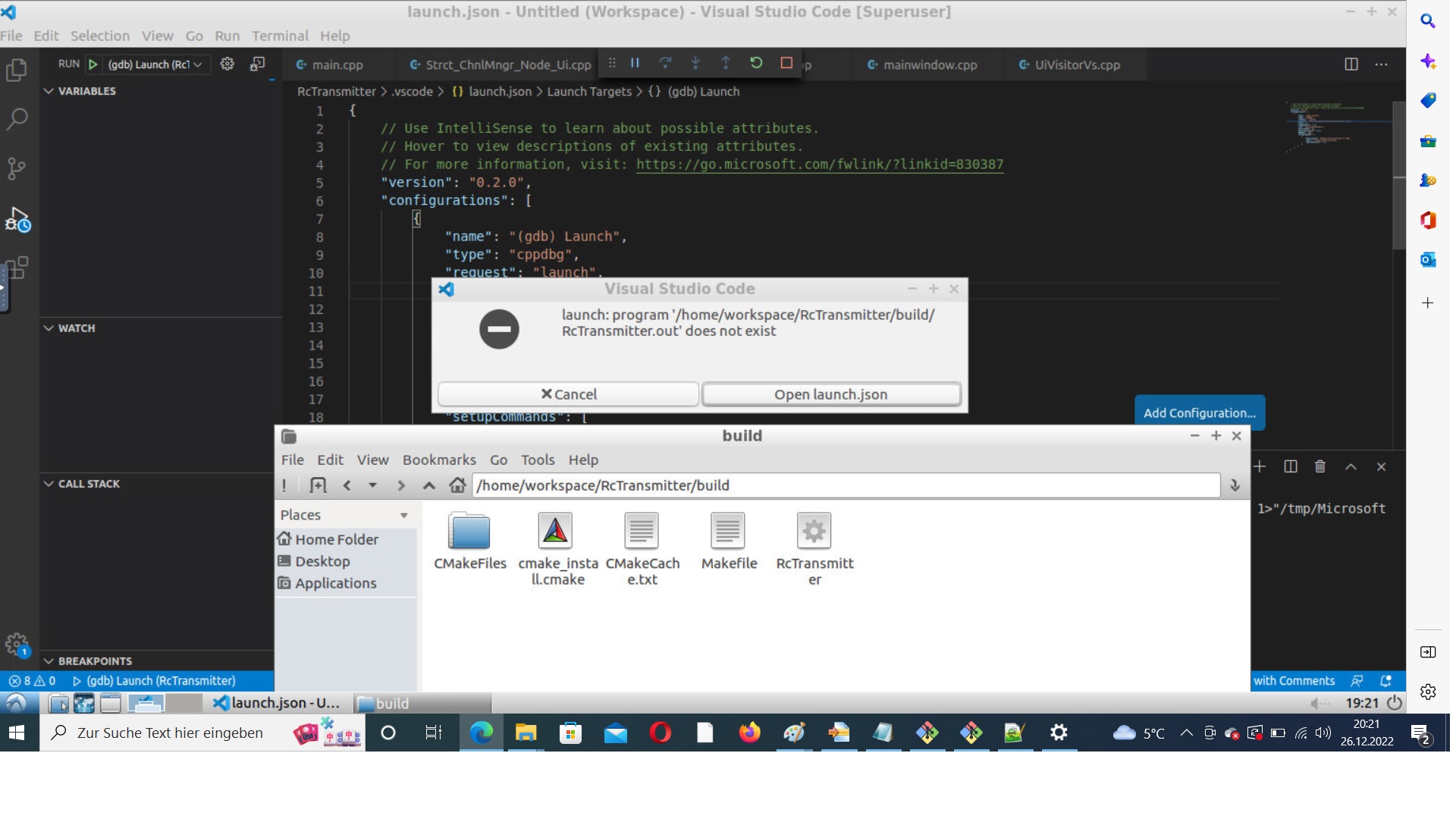Image resolution: width=1456 pixels, height=819 pixels.
Task: Restart the debugging session
Action: (x=756, y=64)
